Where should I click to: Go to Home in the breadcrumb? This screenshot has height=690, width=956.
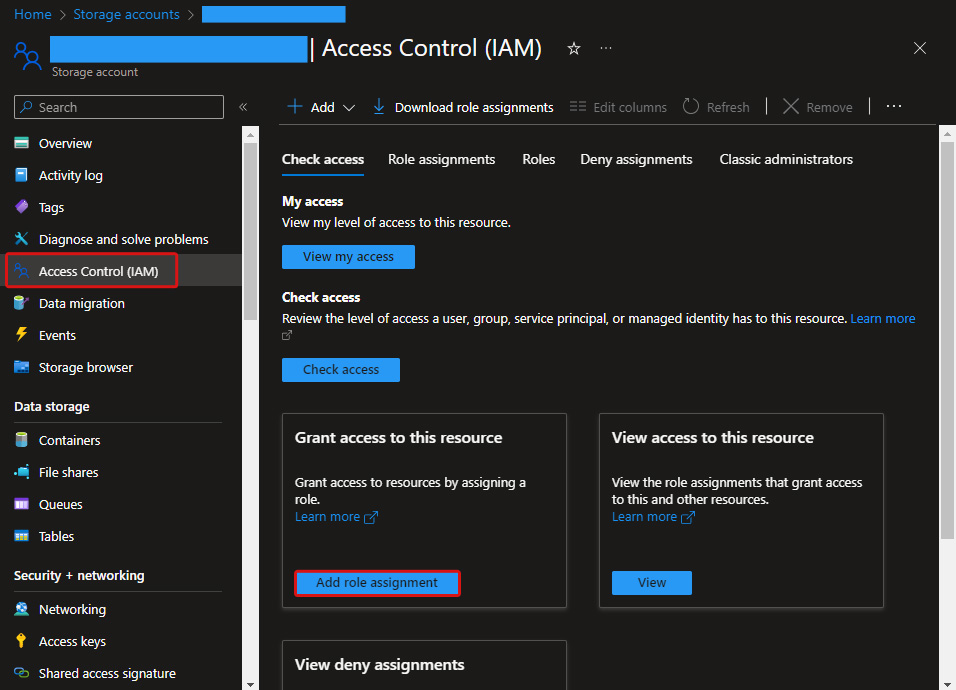point(33,15)
